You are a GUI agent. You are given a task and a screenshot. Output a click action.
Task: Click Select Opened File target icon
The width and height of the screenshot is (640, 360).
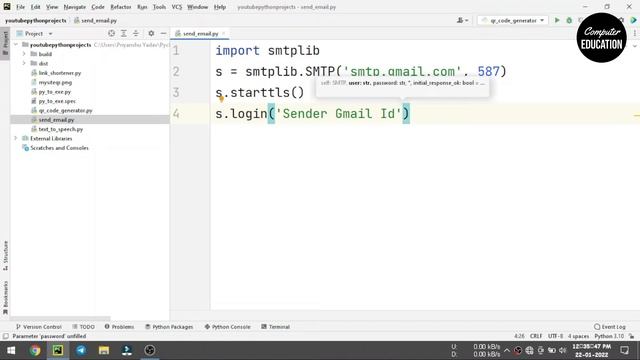point(111,33)
